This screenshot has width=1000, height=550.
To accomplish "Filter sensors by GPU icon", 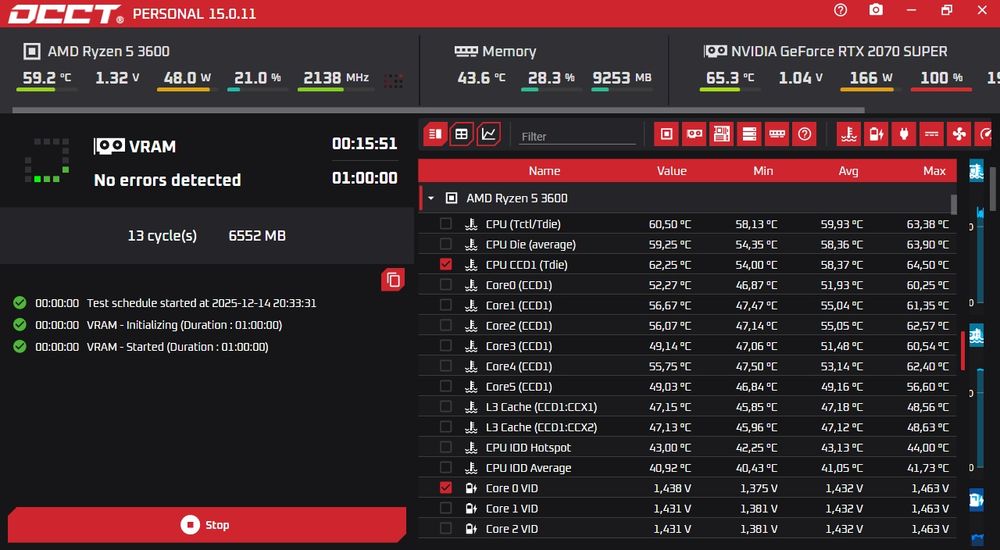I will (694, 134).
